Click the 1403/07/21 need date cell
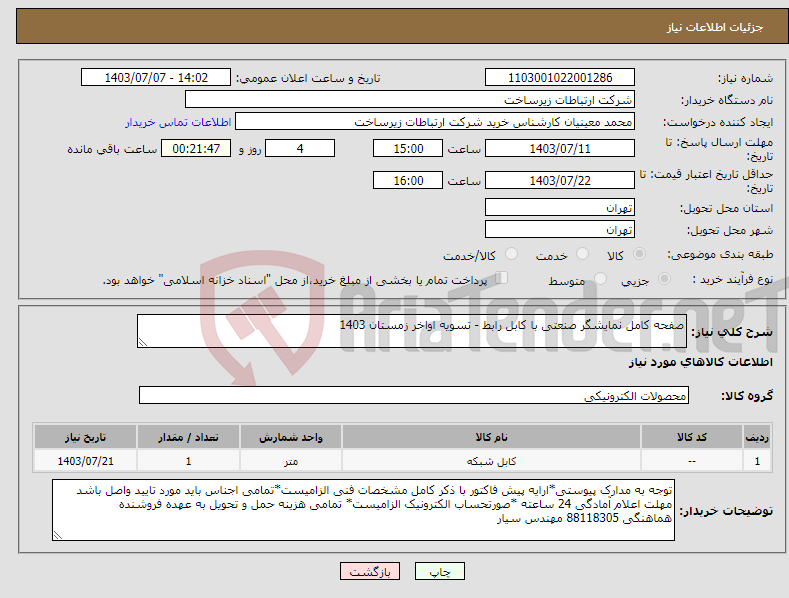Screen dimensions: 789x598 click(x=86, y=461)
